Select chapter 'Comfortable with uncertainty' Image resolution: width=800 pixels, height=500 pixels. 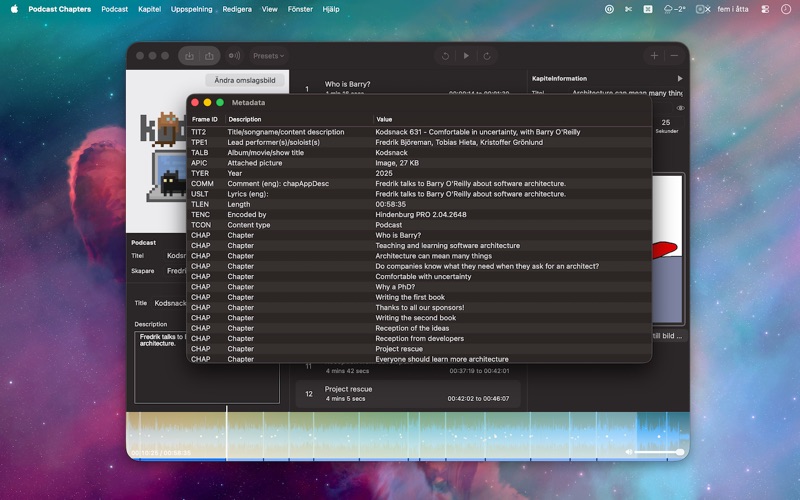pos(423,277)
